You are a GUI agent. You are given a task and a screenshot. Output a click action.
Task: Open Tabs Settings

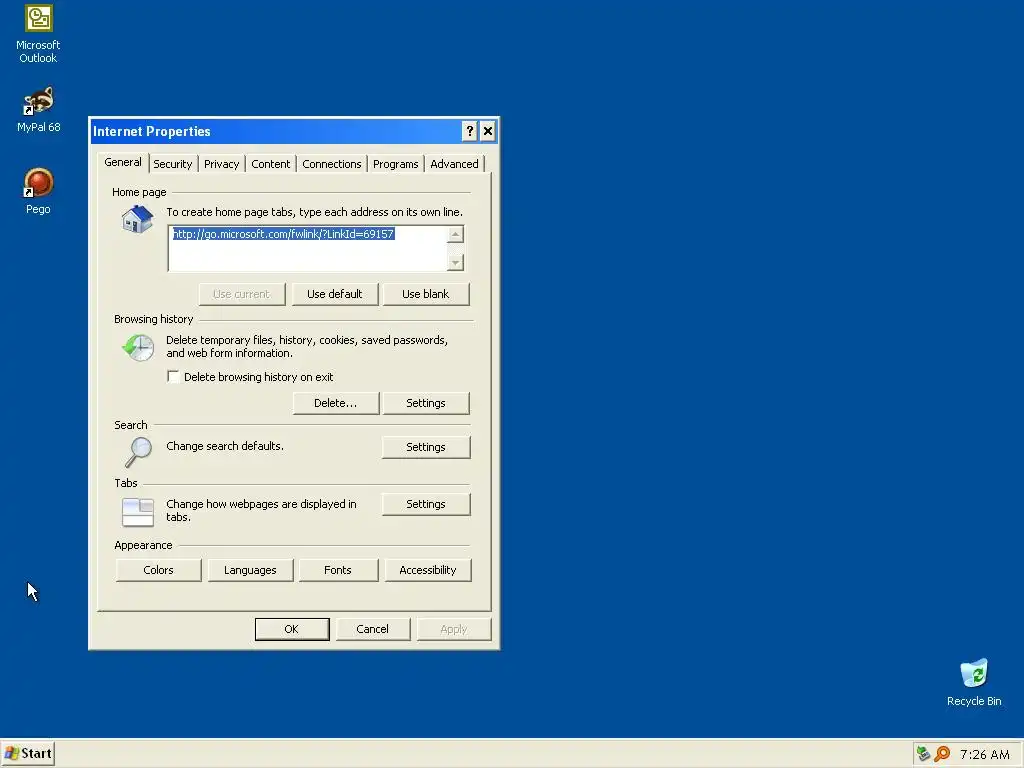(426, 504)
